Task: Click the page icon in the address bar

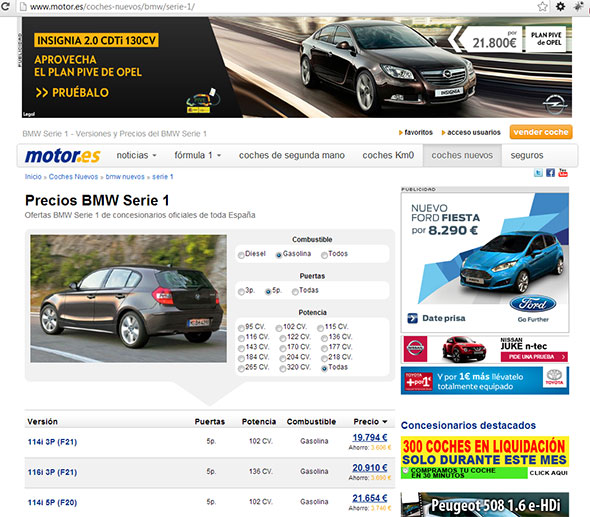Action: (x=23, y=6)
